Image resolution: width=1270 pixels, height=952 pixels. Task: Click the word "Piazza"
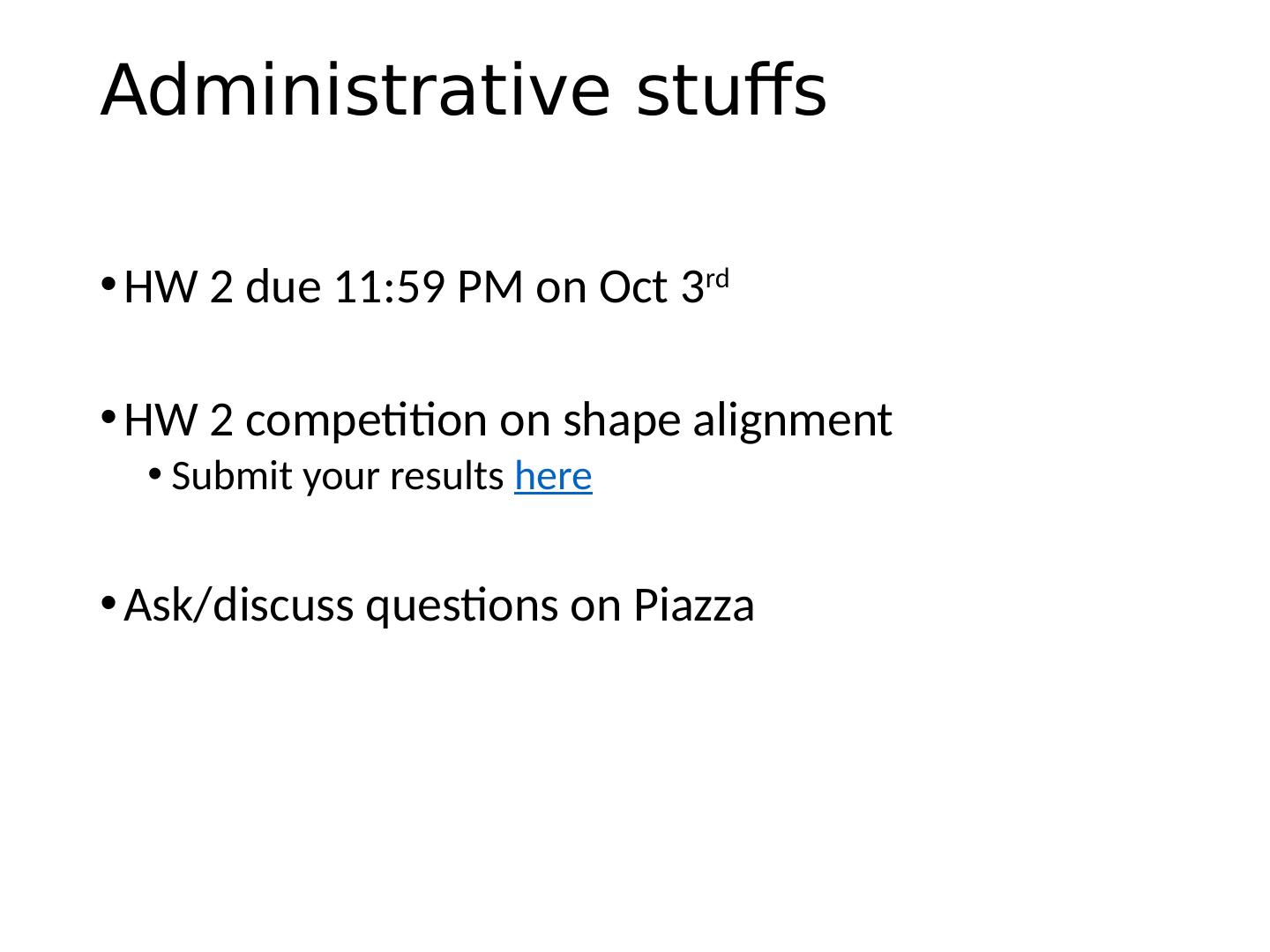click(x=694, y=606)
